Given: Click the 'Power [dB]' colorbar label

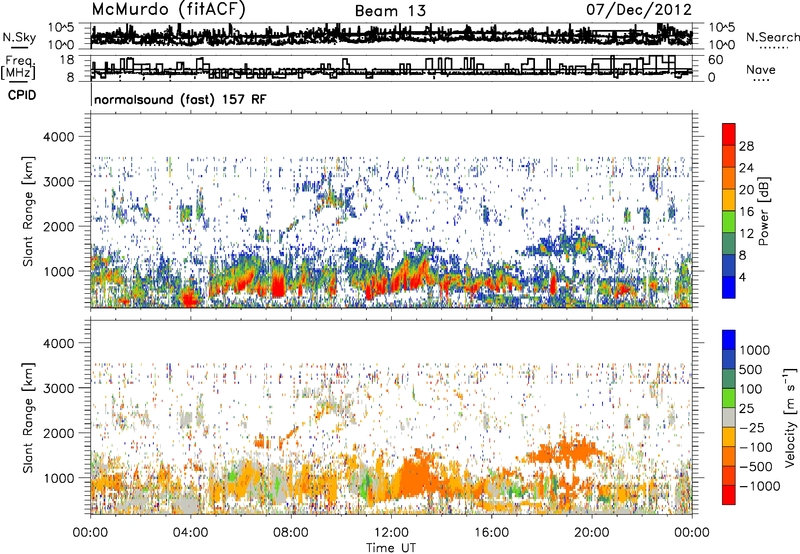Looking at the screenshot, I should coord(764,211).
